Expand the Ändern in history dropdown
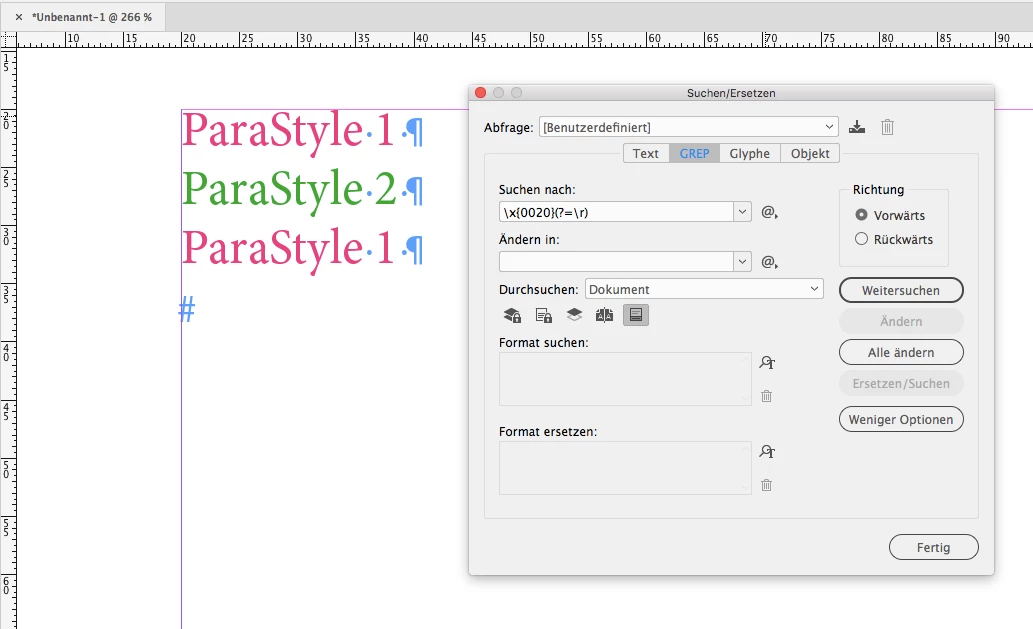1033x629 pixels. point(742,261)
